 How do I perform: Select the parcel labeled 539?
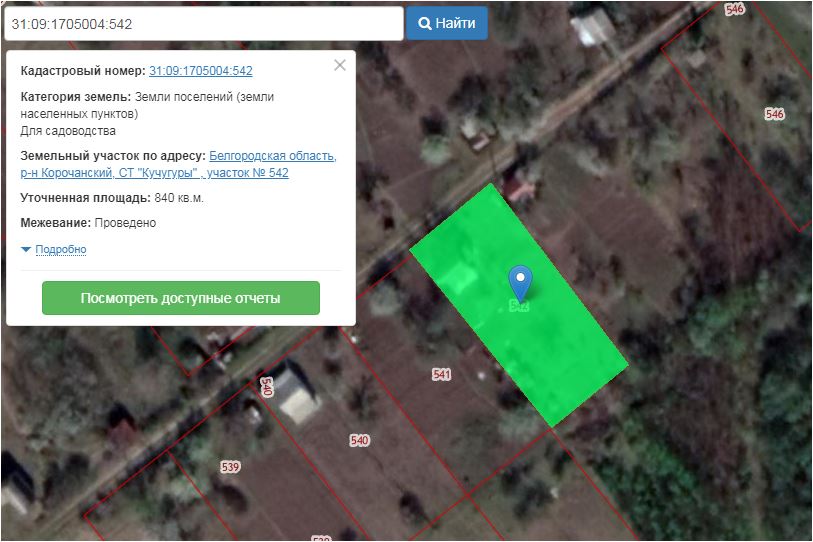coord(230,467)
